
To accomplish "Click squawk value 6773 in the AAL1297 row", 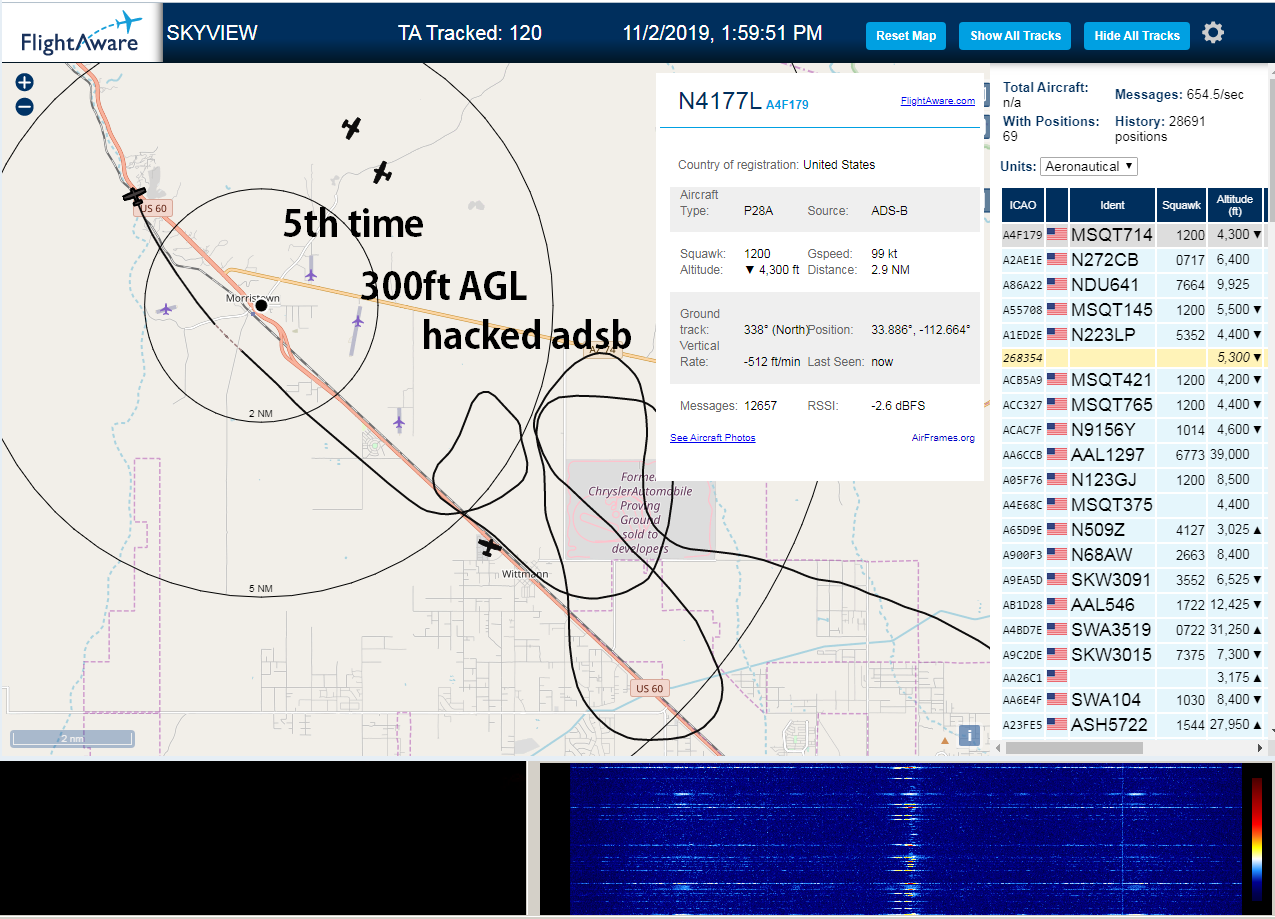I will tap(1189, 455).
